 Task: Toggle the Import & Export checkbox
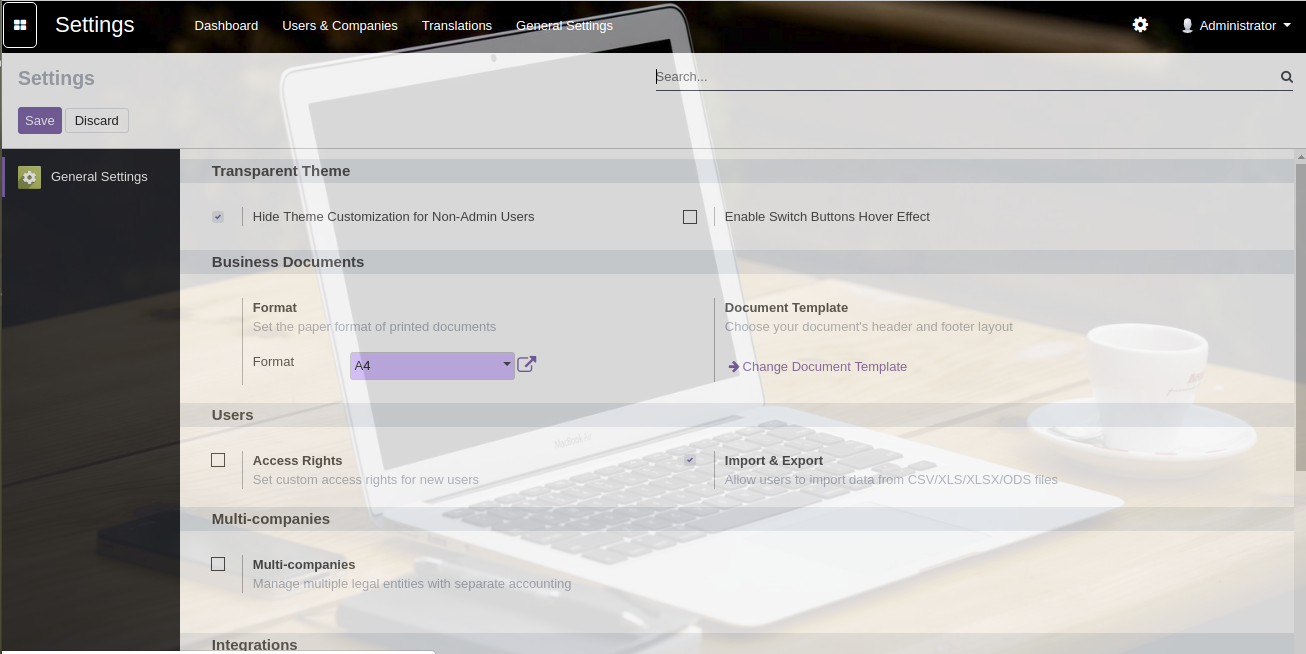[690, 460]
